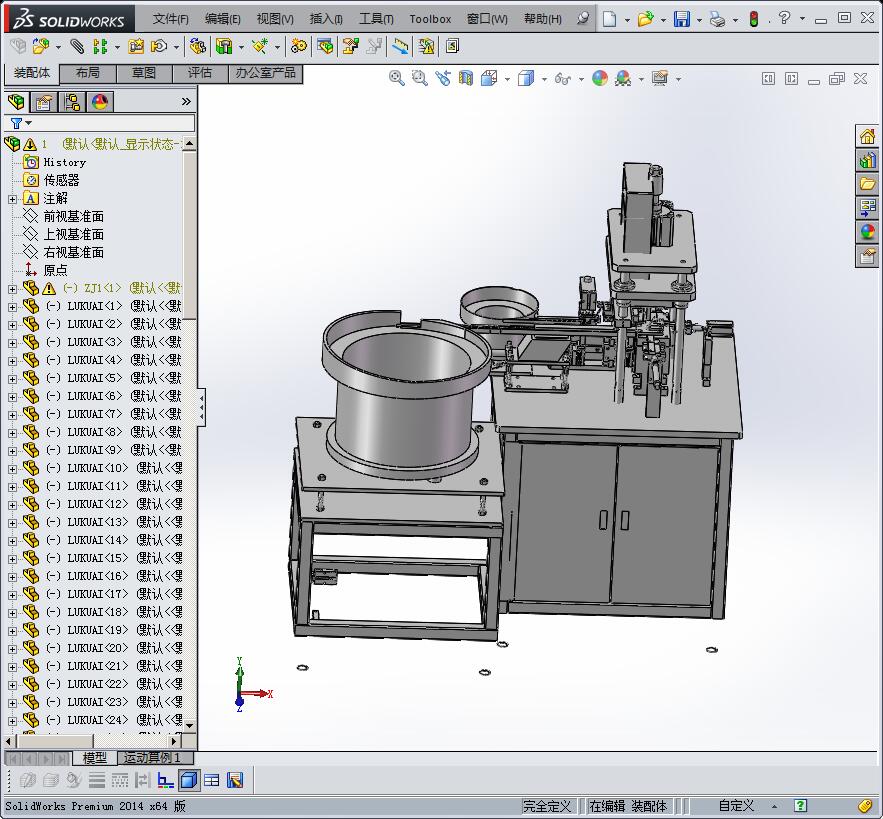Screen dimensions: 883x819
Task: Click the Print icon in toolbar
Action: point(717,19)
